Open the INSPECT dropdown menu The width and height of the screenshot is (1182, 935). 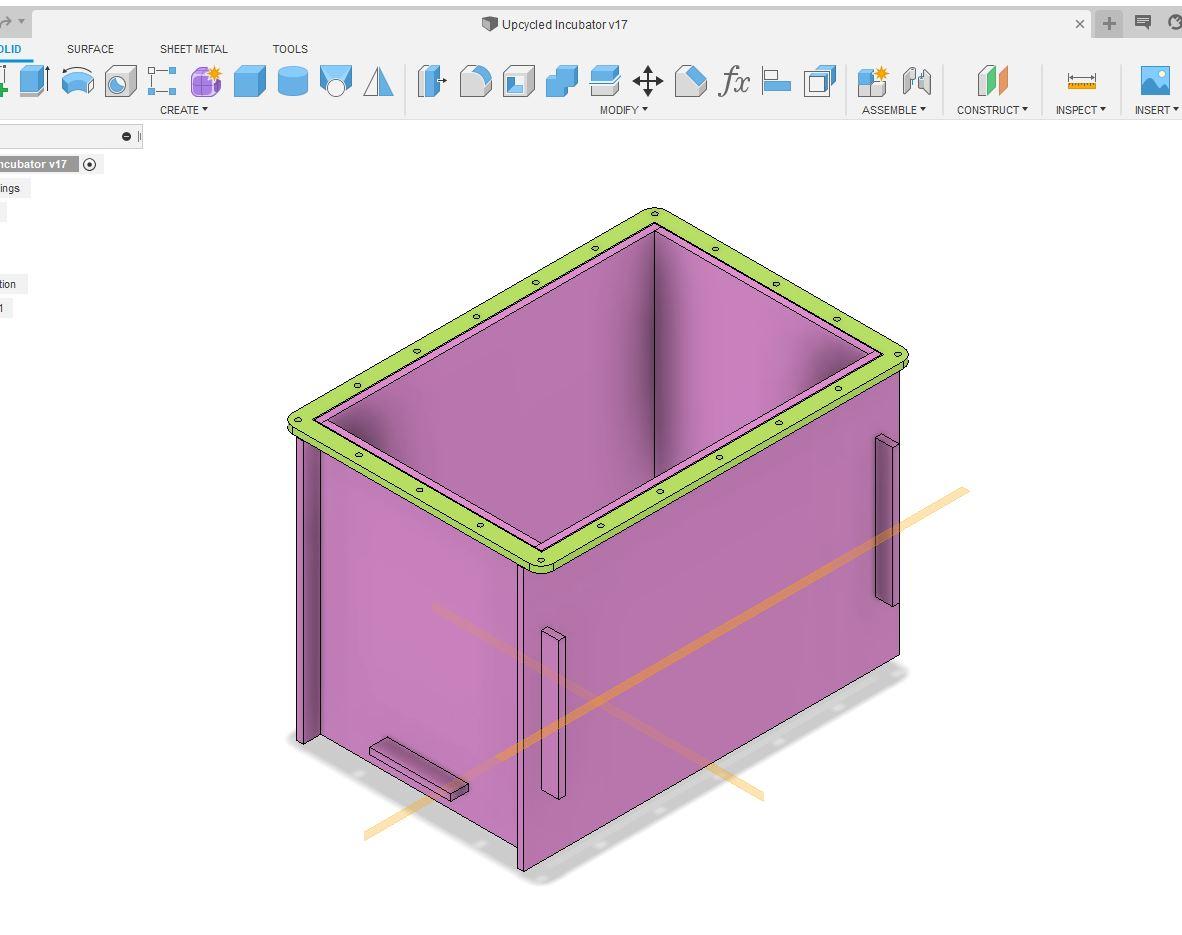[1080, 110]
